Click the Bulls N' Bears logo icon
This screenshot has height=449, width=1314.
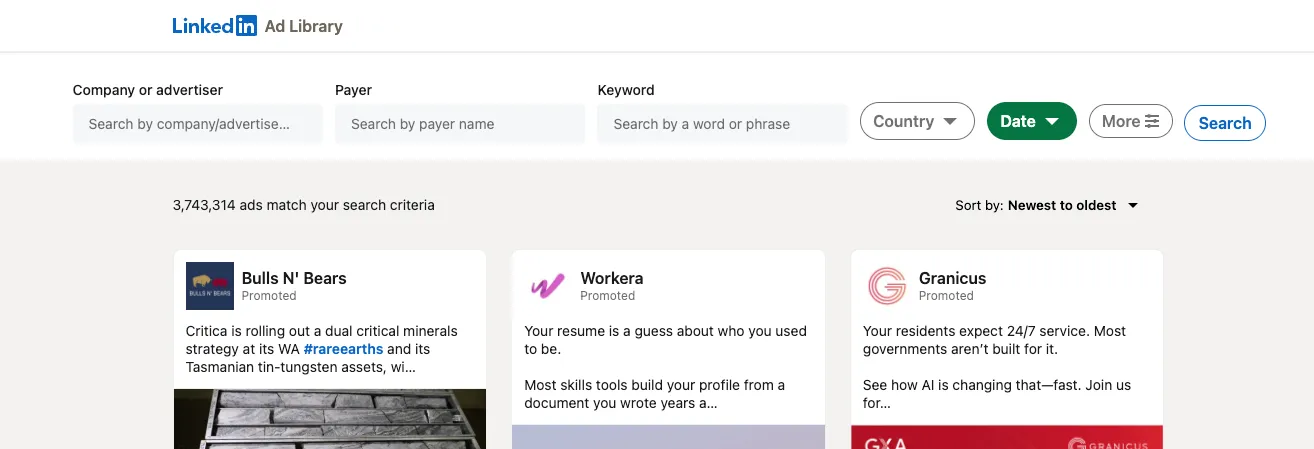(x=210, y=286)
